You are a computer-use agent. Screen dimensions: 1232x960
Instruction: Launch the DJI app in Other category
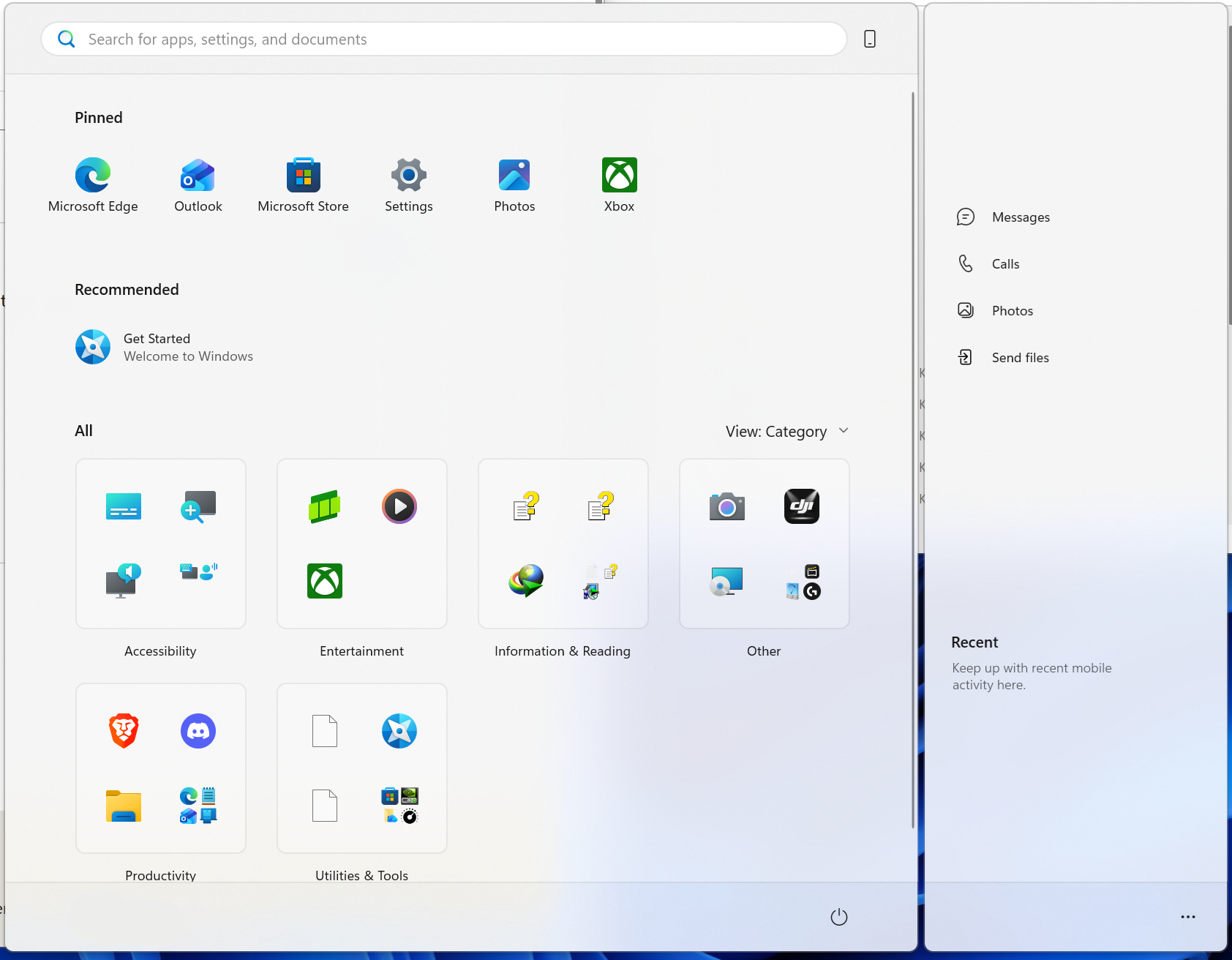coord(802,506)
